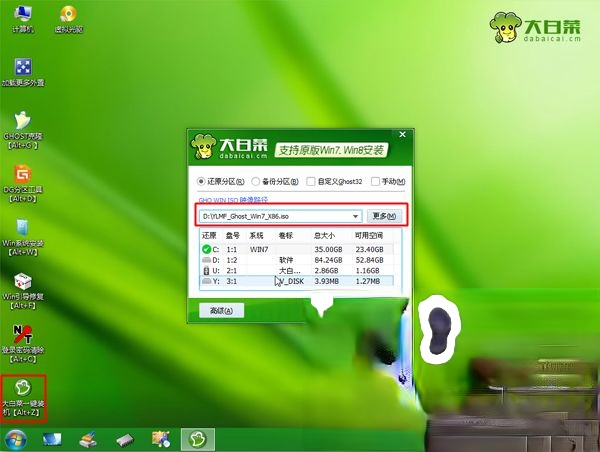
Task: Expand the image path dropdown arrow
Action: click(355, 217)
